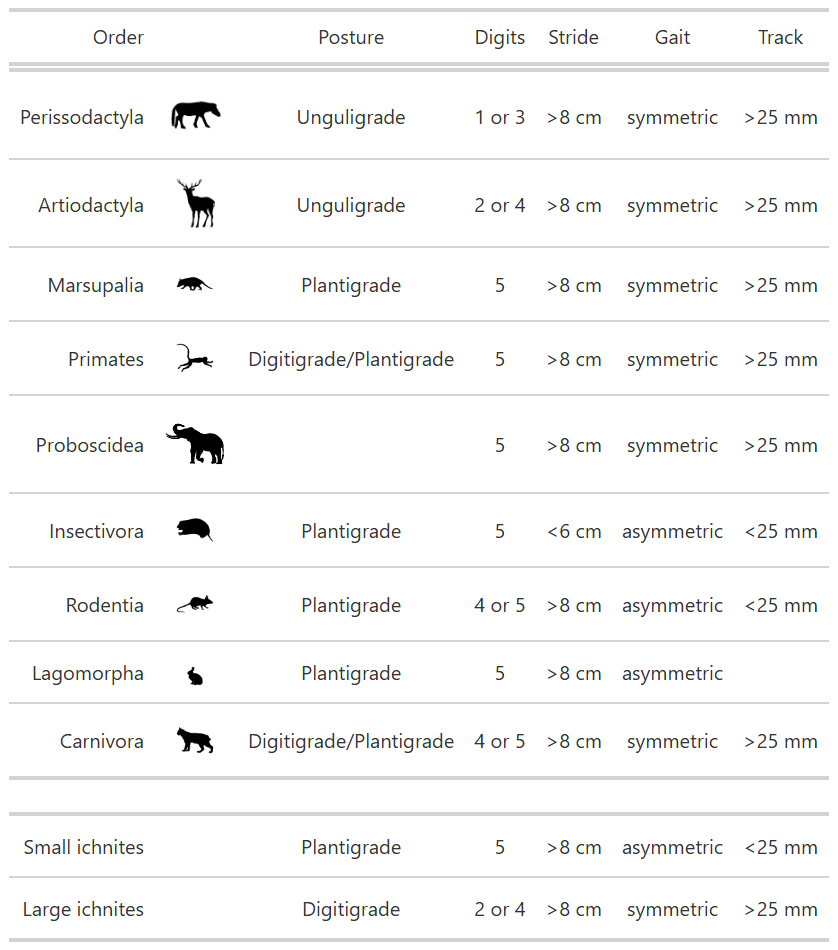Select the Large ichnites row label
This screenshot has width=838, height=950.
[x=83, y=910]
